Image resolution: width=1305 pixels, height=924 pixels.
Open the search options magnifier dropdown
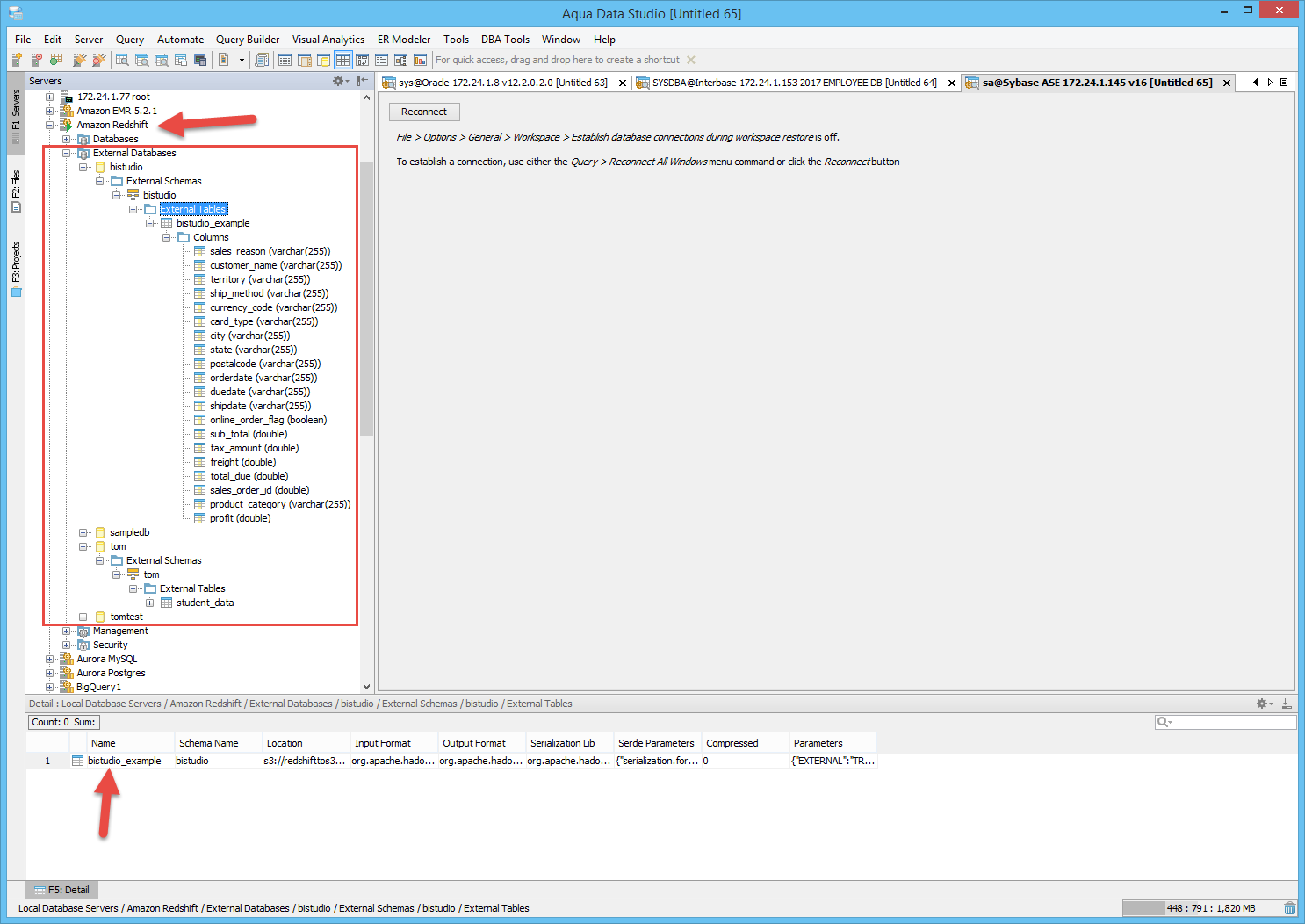click(x=1164, y=722)
